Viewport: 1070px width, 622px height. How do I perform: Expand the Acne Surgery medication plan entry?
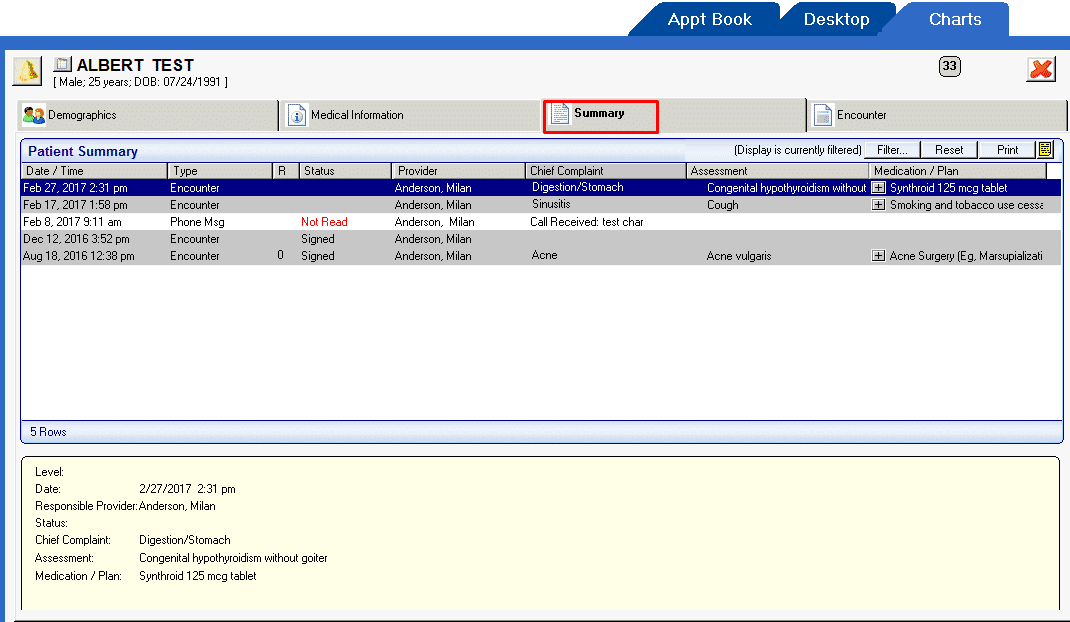[x=878, y=255]
